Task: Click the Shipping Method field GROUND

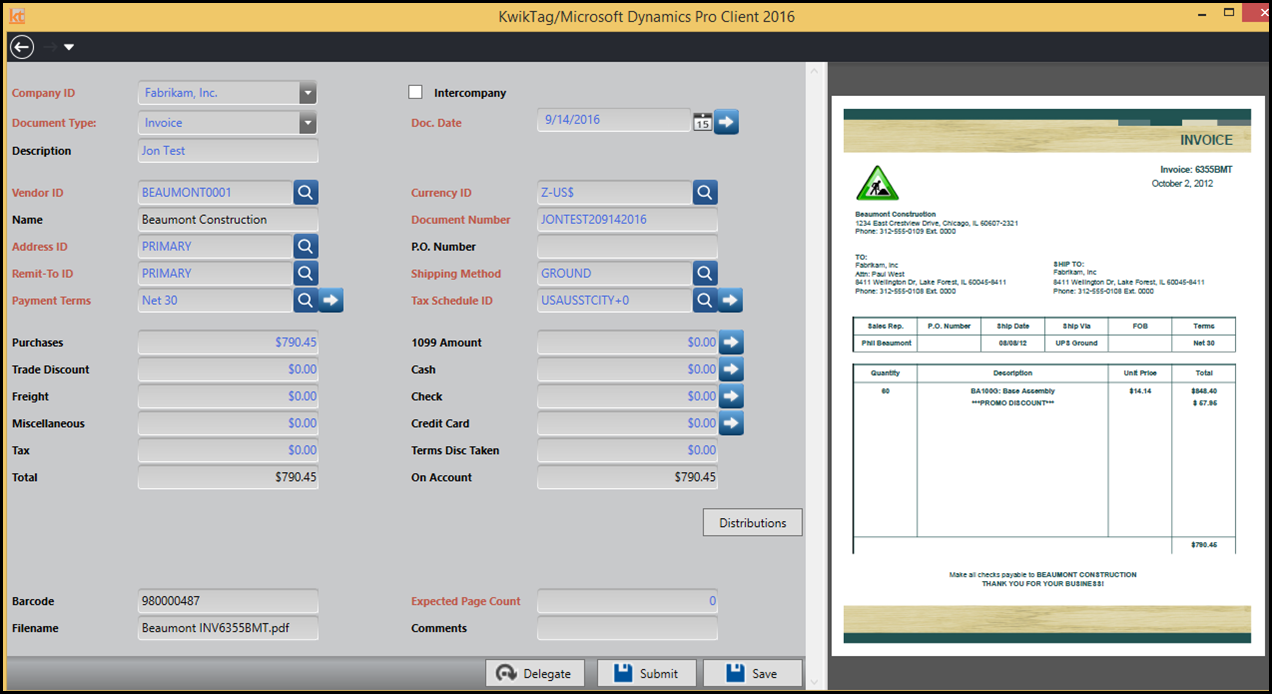Action: click(x=614, y=273)
